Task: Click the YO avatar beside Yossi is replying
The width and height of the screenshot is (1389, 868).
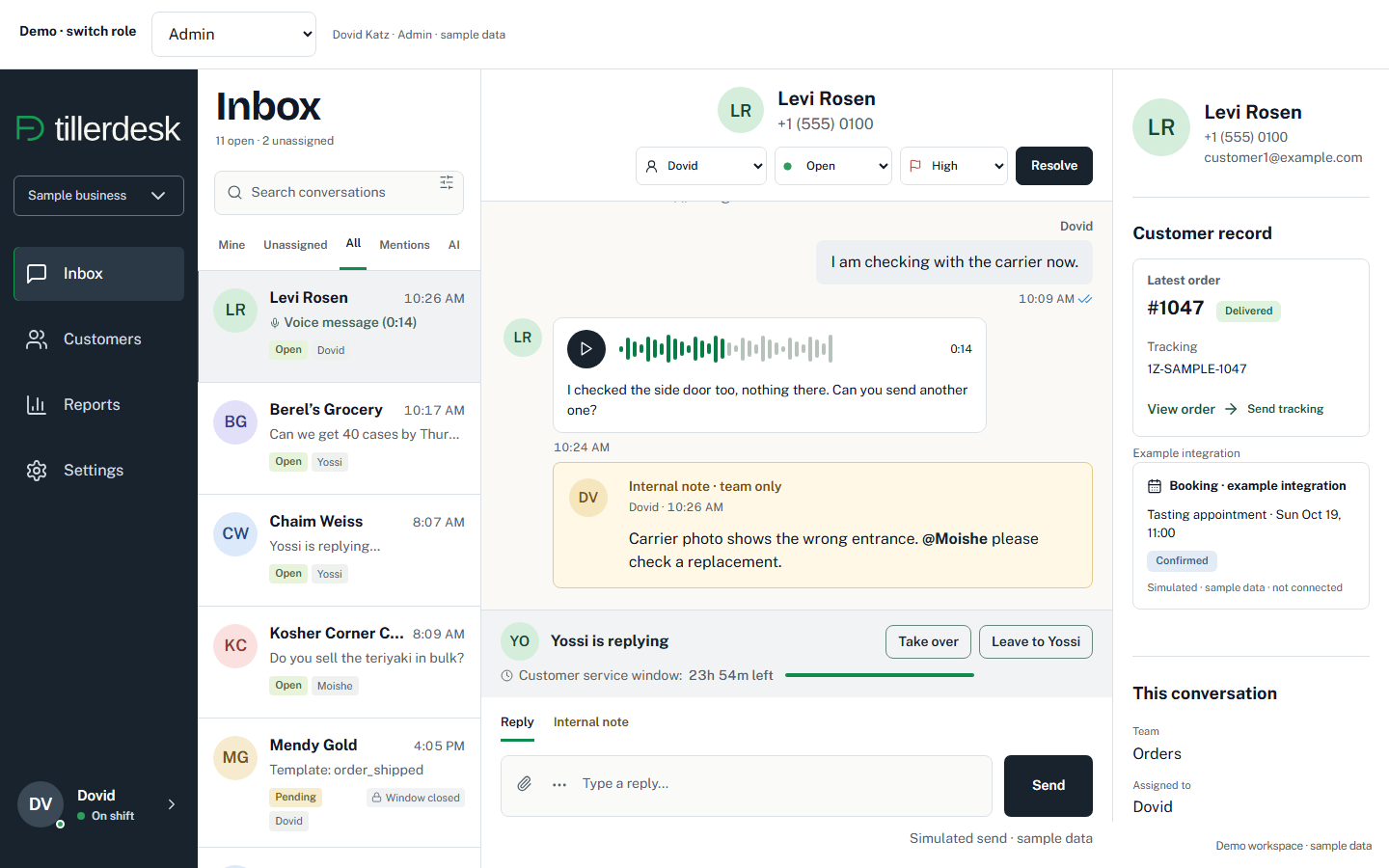Action: [x=520, y=641]
